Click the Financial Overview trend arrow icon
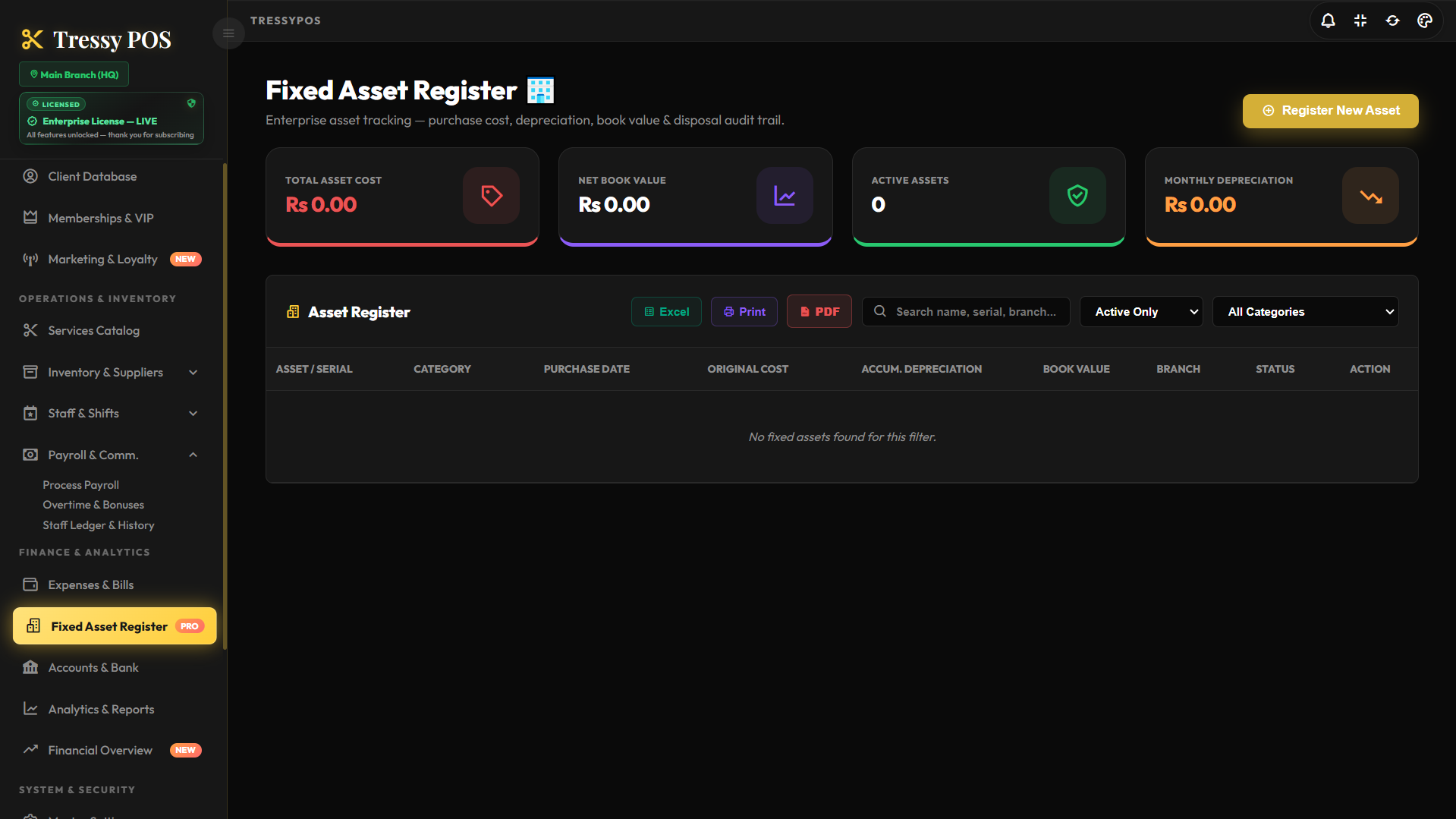 pos(30,750)
